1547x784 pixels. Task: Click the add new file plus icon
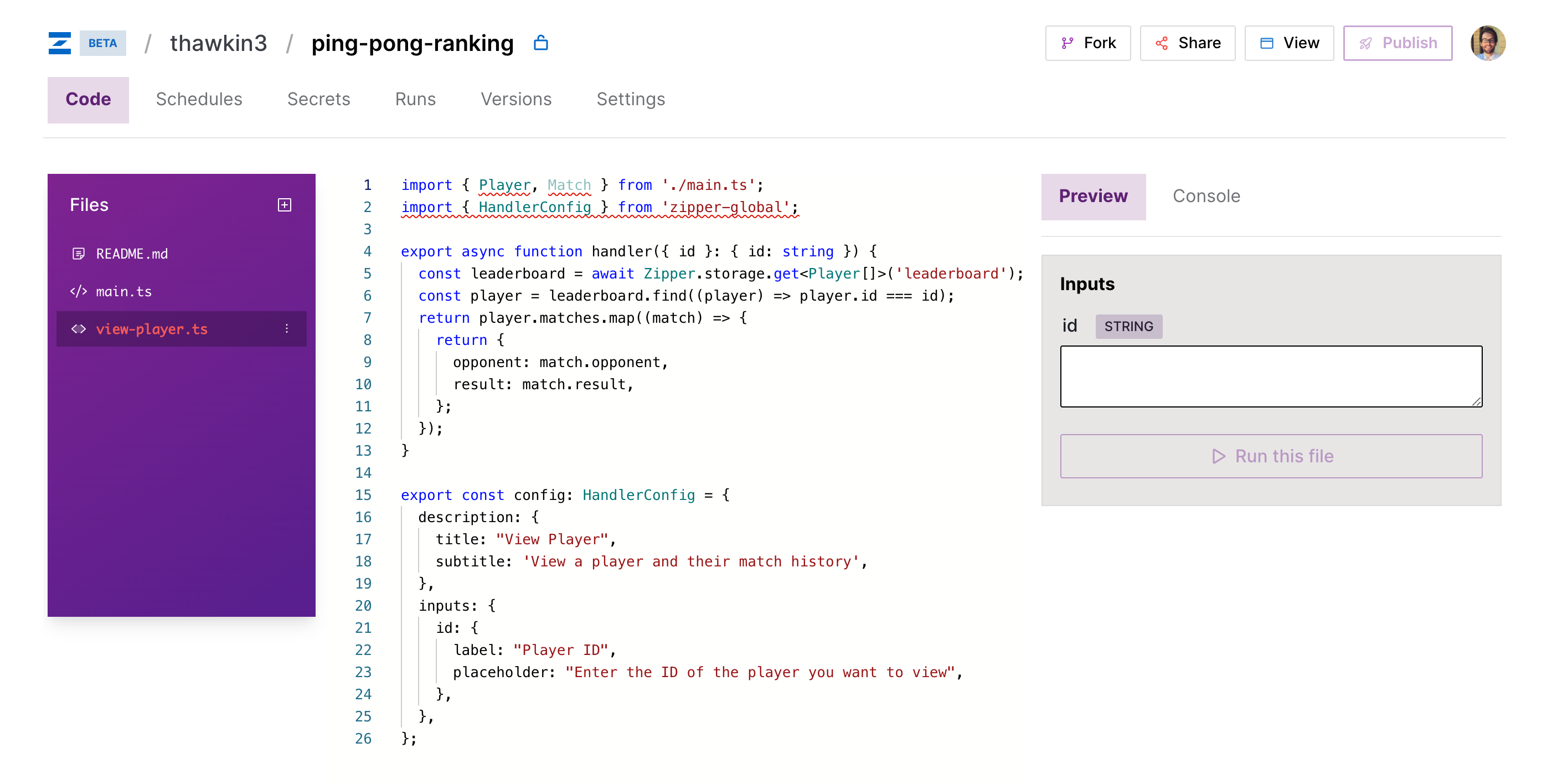285,205
